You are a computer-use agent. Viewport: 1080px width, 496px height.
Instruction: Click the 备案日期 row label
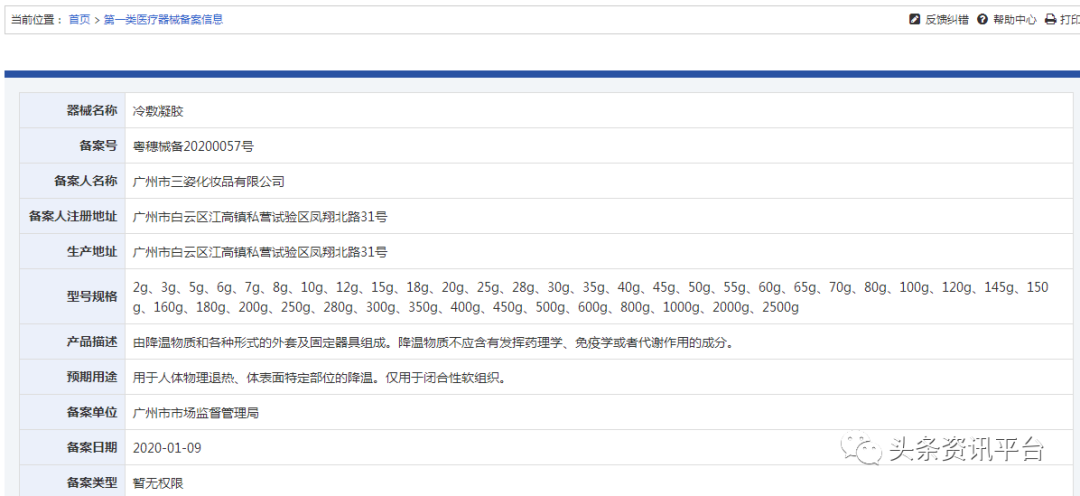(92, 448)
